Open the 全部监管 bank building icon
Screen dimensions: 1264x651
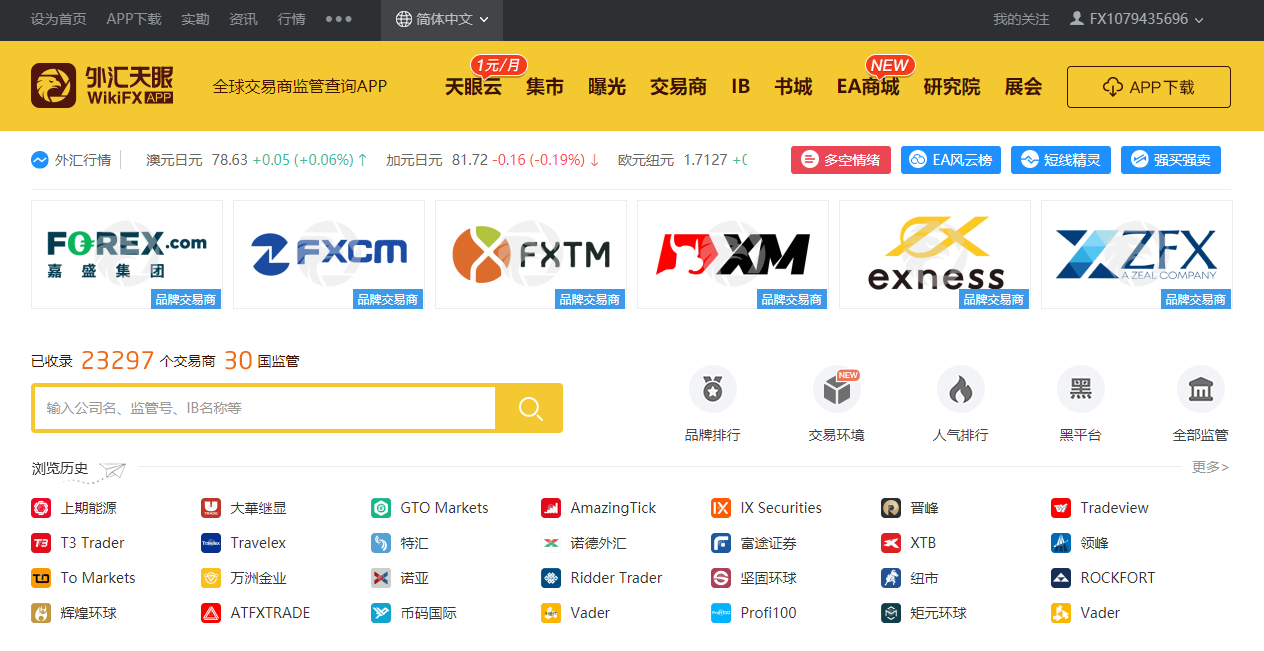[1201, 389]
